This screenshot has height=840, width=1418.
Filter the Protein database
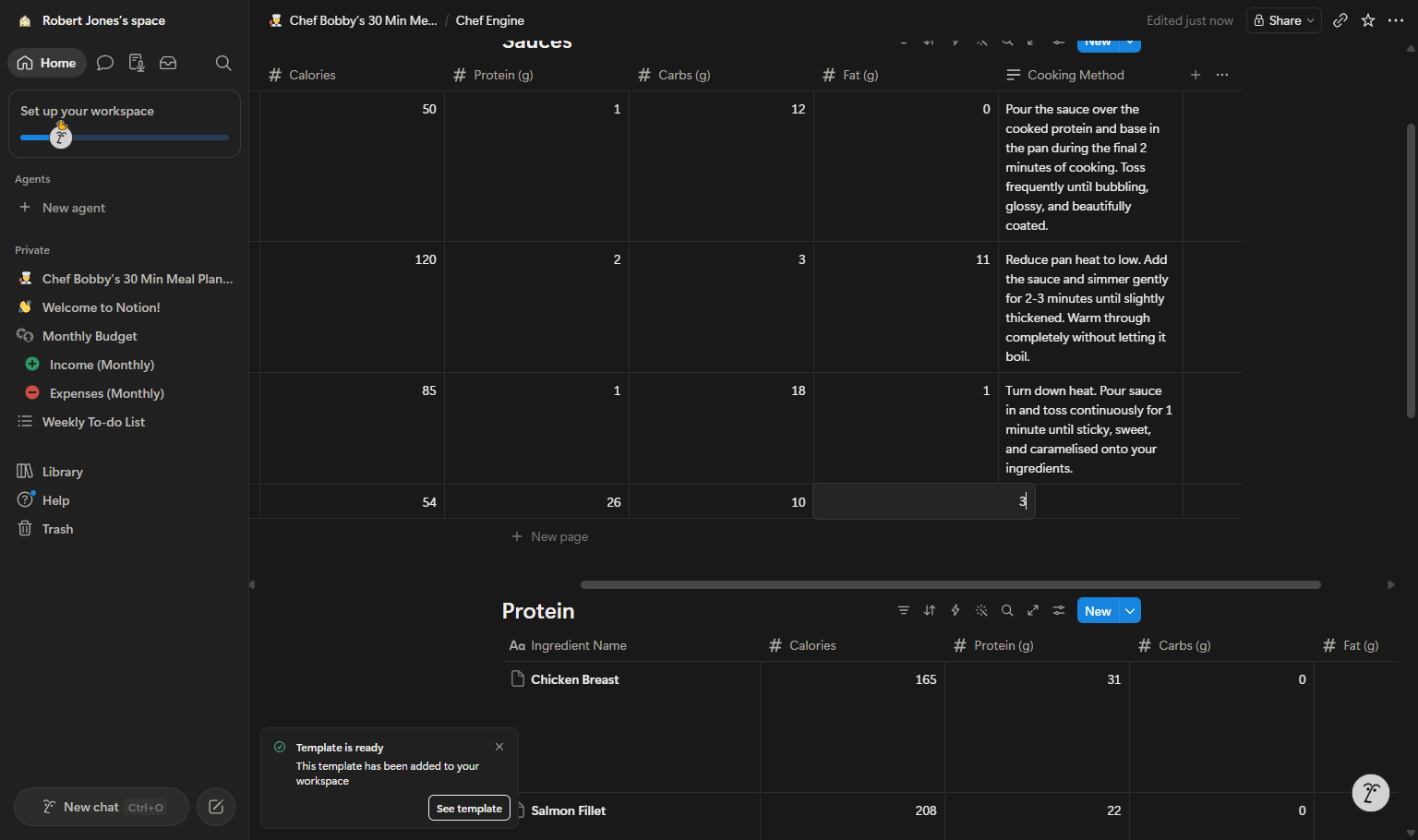[x=904, y=610]
